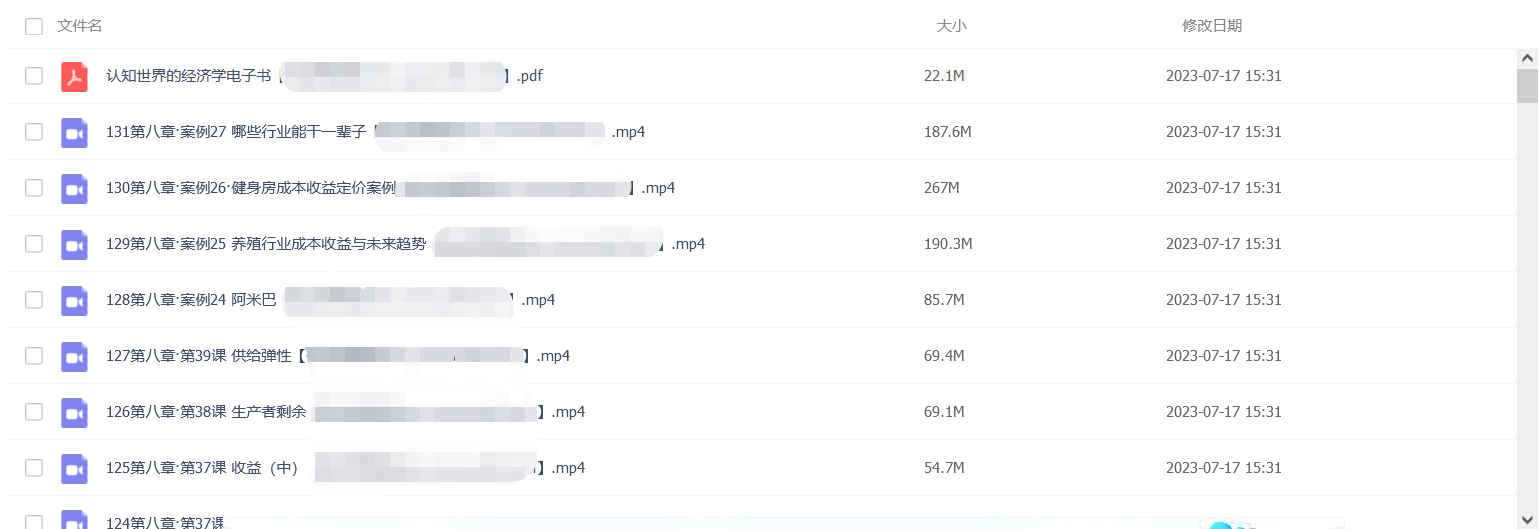Open the red PDF icon for 认知世界的经济学电子书
Screen dimensions: 1539x529
(x=75, y=76)
